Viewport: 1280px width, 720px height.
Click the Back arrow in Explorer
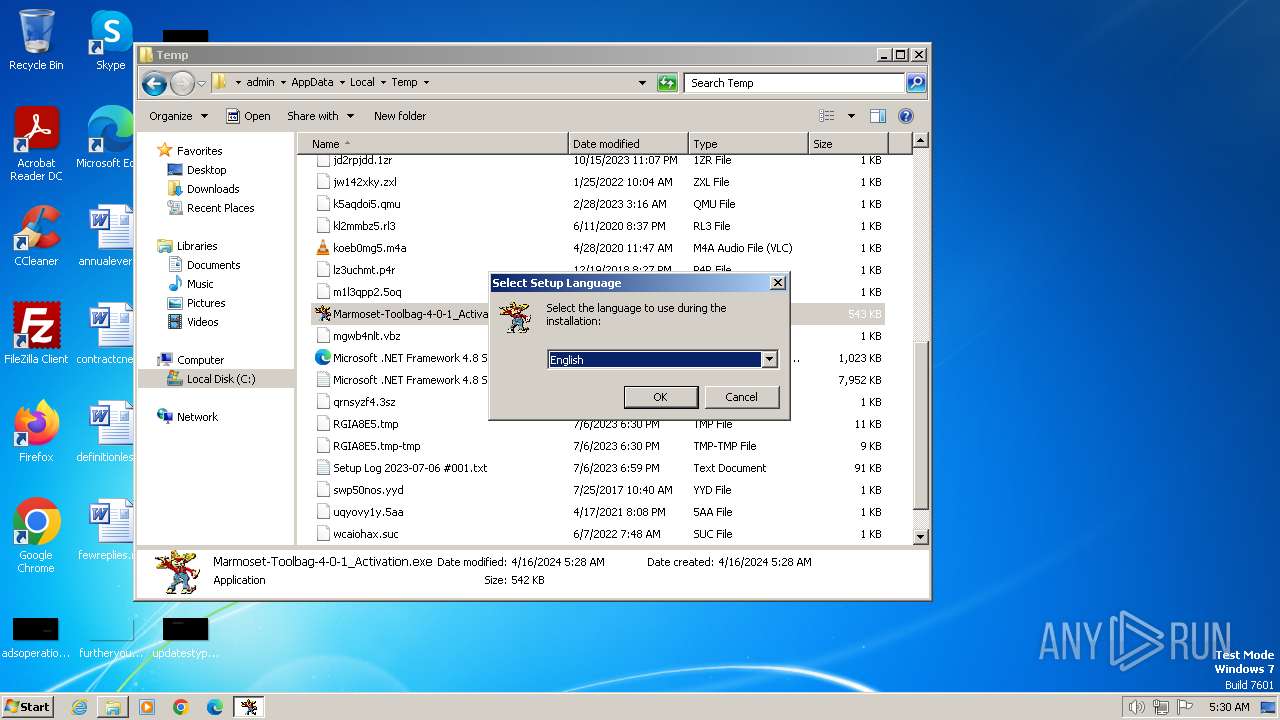click(154, 83)
